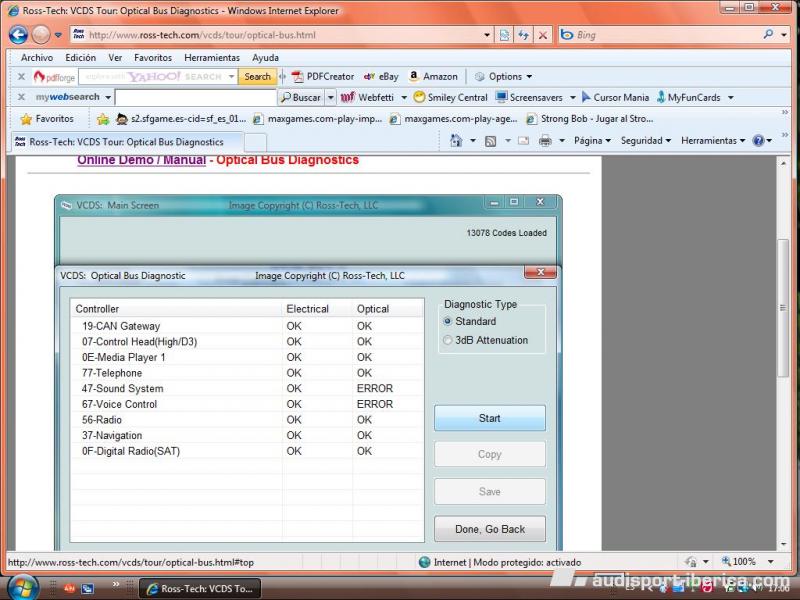Open the Favoritos menu in the menu bar

pos(153,58)
